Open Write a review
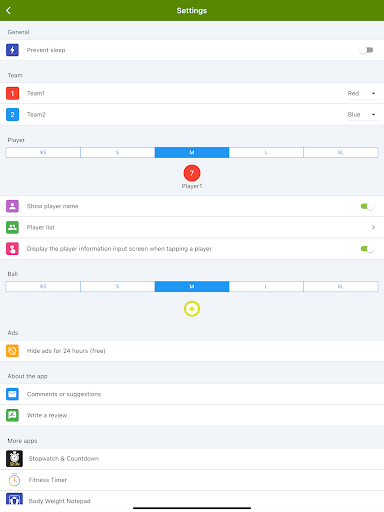 coord(192,415)
